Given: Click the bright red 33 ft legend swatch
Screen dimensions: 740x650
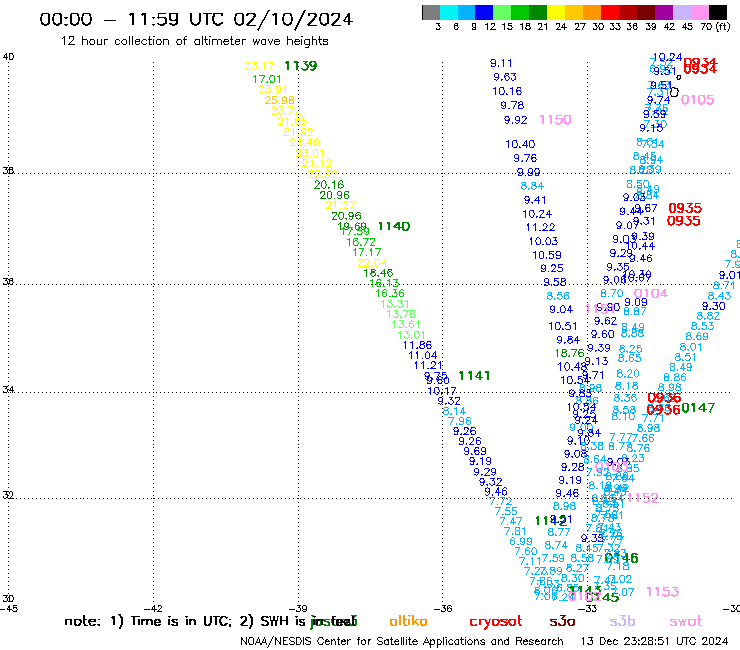Looking at the screenshot, I should tap(610, 12).
